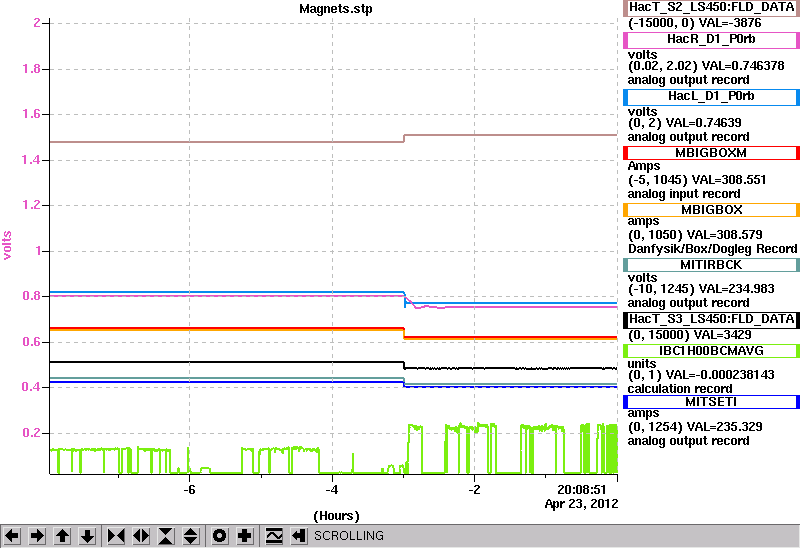
Task: Select the green IBC1H00BCMAVG legend entry
Action: pos(711,351)
